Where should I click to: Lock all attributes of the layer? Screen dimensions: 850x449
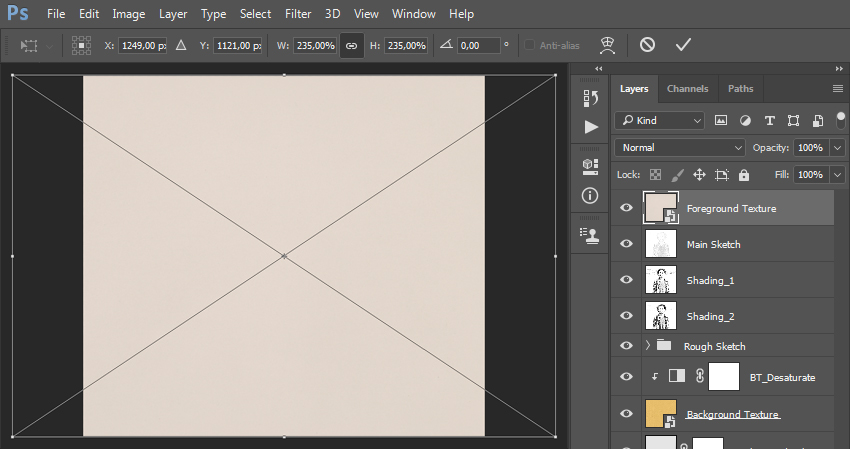[744, 175]
